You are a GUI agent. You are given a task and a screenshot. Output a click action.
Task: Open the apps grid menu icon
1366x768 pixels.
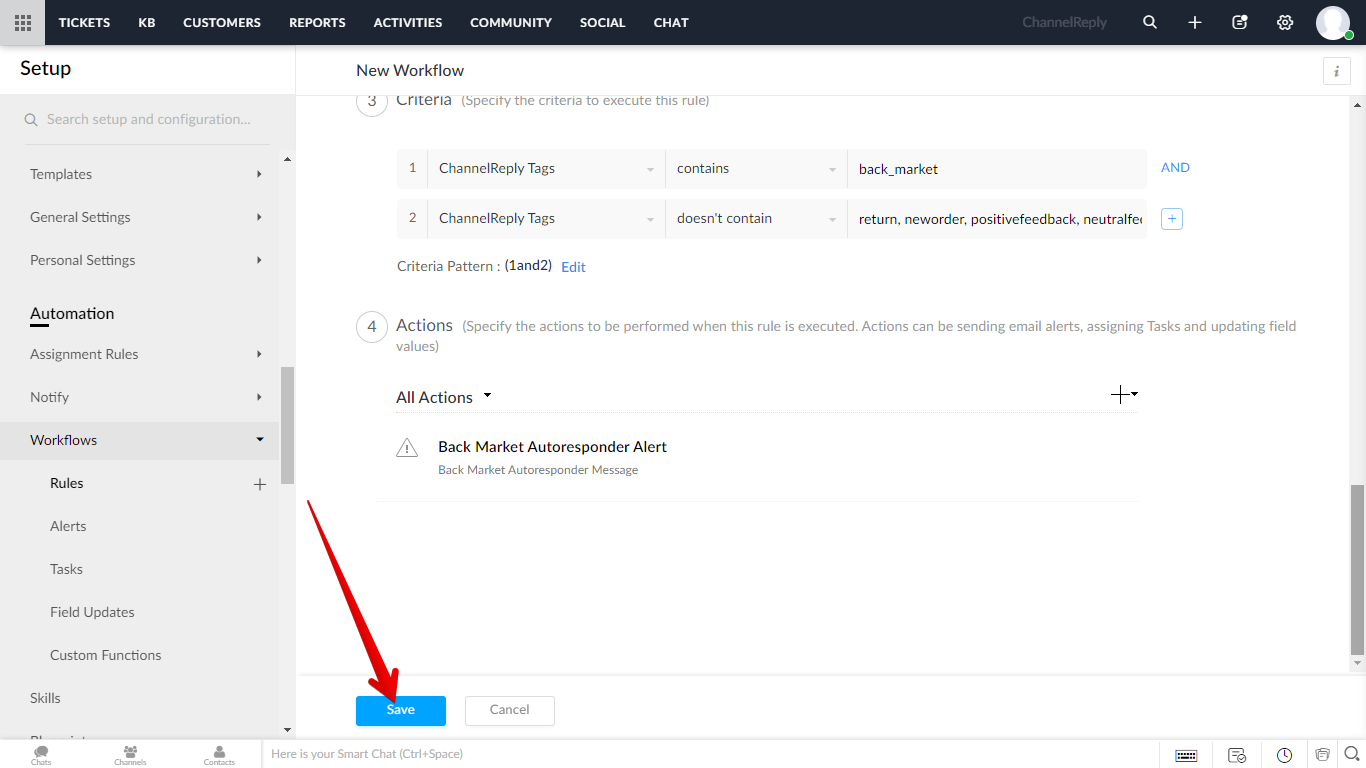pos(22,22)
